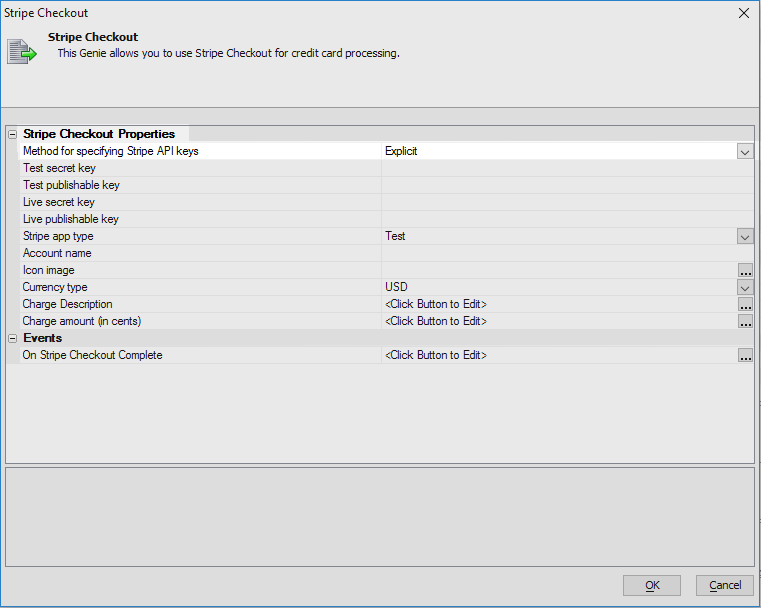Click the OK button

[x=652, y=585]
